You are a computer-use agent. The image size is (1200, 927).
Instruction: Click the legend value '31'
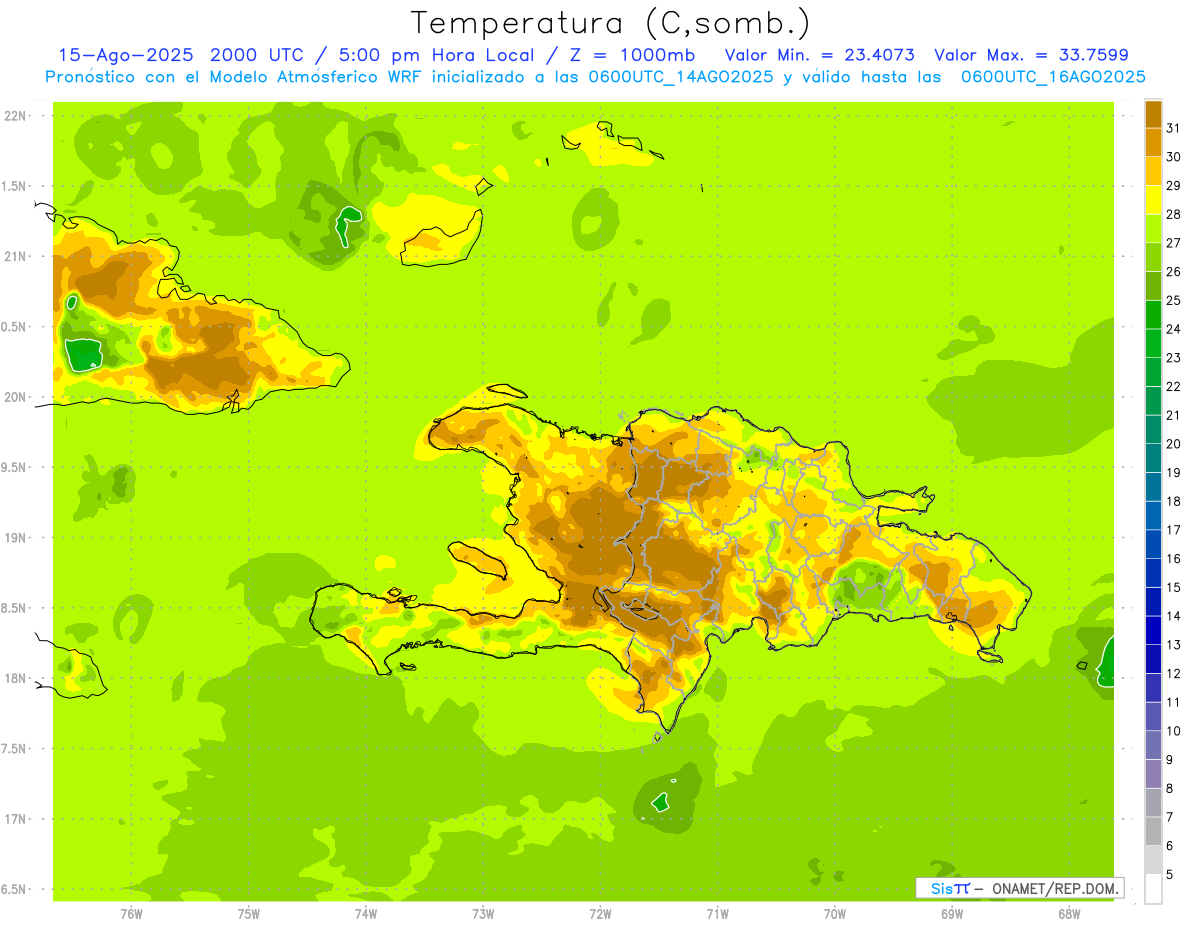[x=1173, y=128]
